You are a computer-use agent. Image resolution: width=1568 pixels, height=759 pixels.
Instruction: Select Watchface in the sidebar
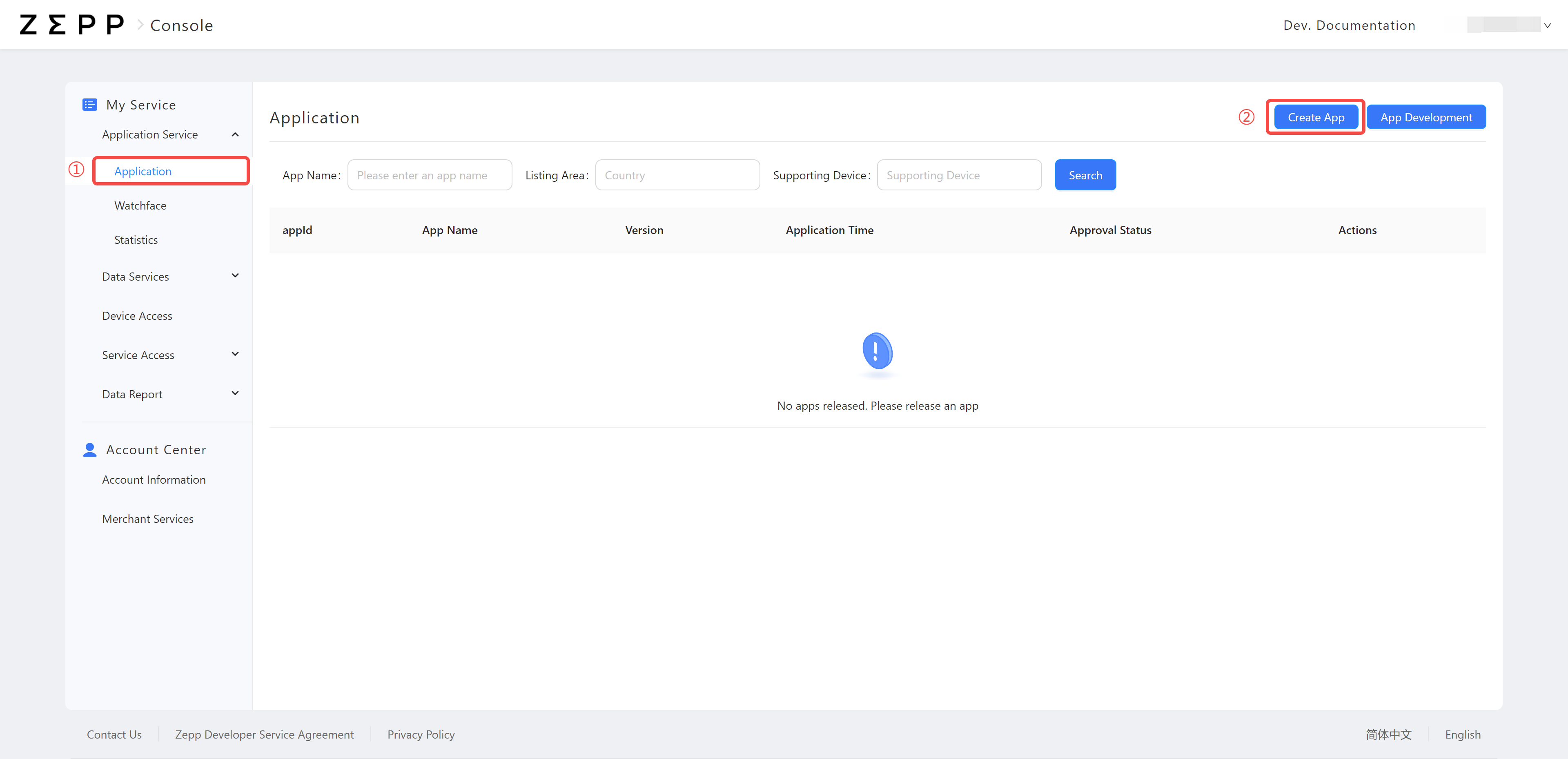click(x=140, y=205)
